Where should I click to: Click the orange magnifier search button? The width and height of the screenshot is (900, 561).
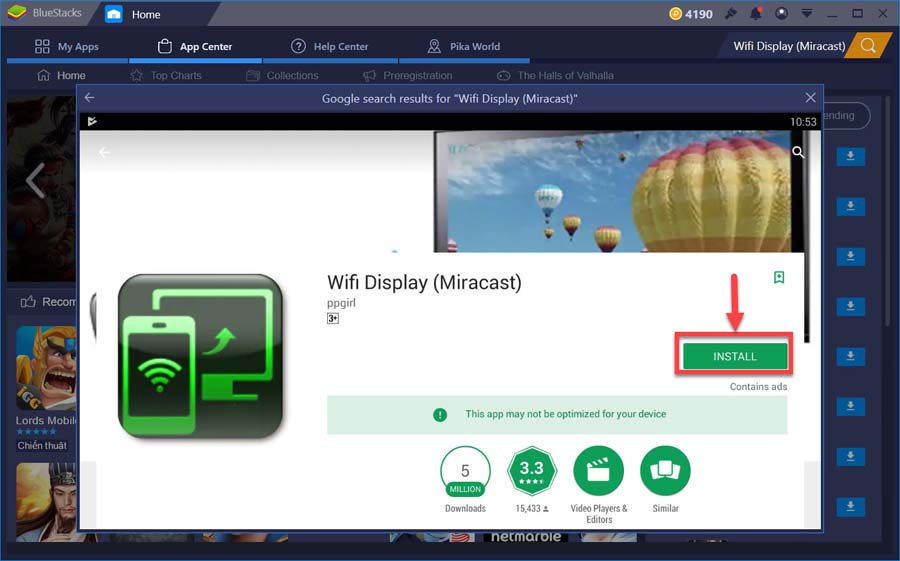(x=868, y=46)
